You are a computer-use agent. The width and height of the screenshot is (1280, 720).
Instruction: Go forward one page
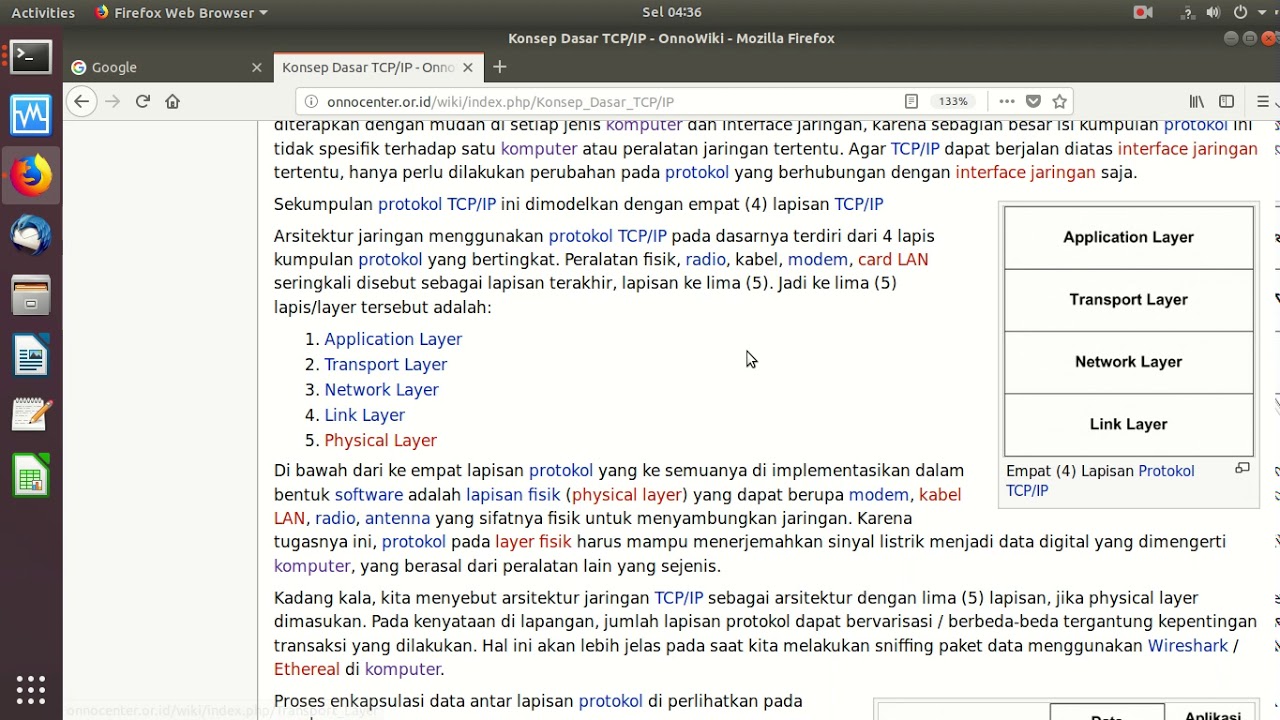112,101
